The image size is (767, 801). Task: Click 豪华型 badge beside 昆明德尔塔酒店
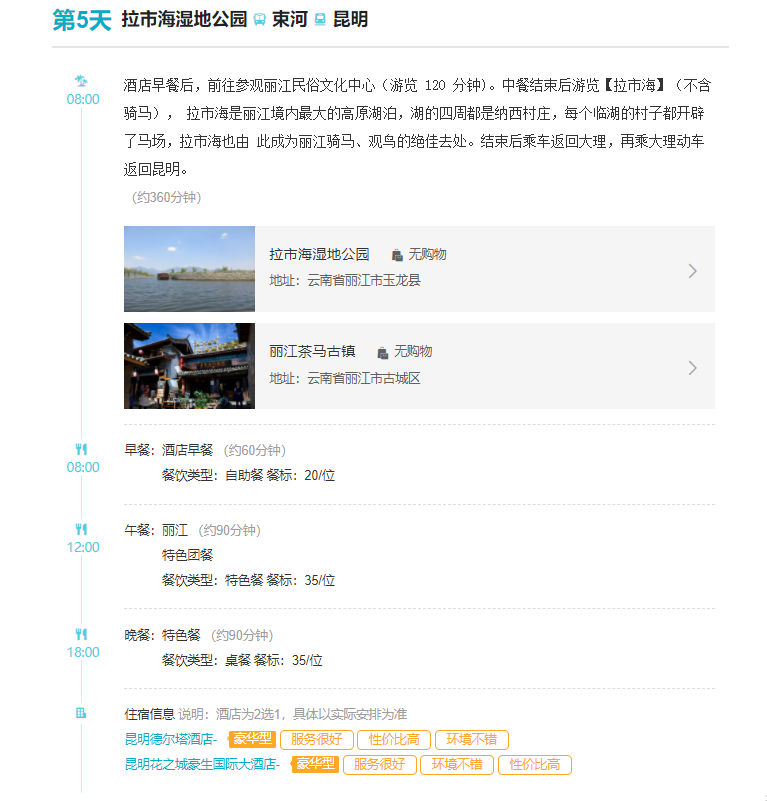coord(252,740)
